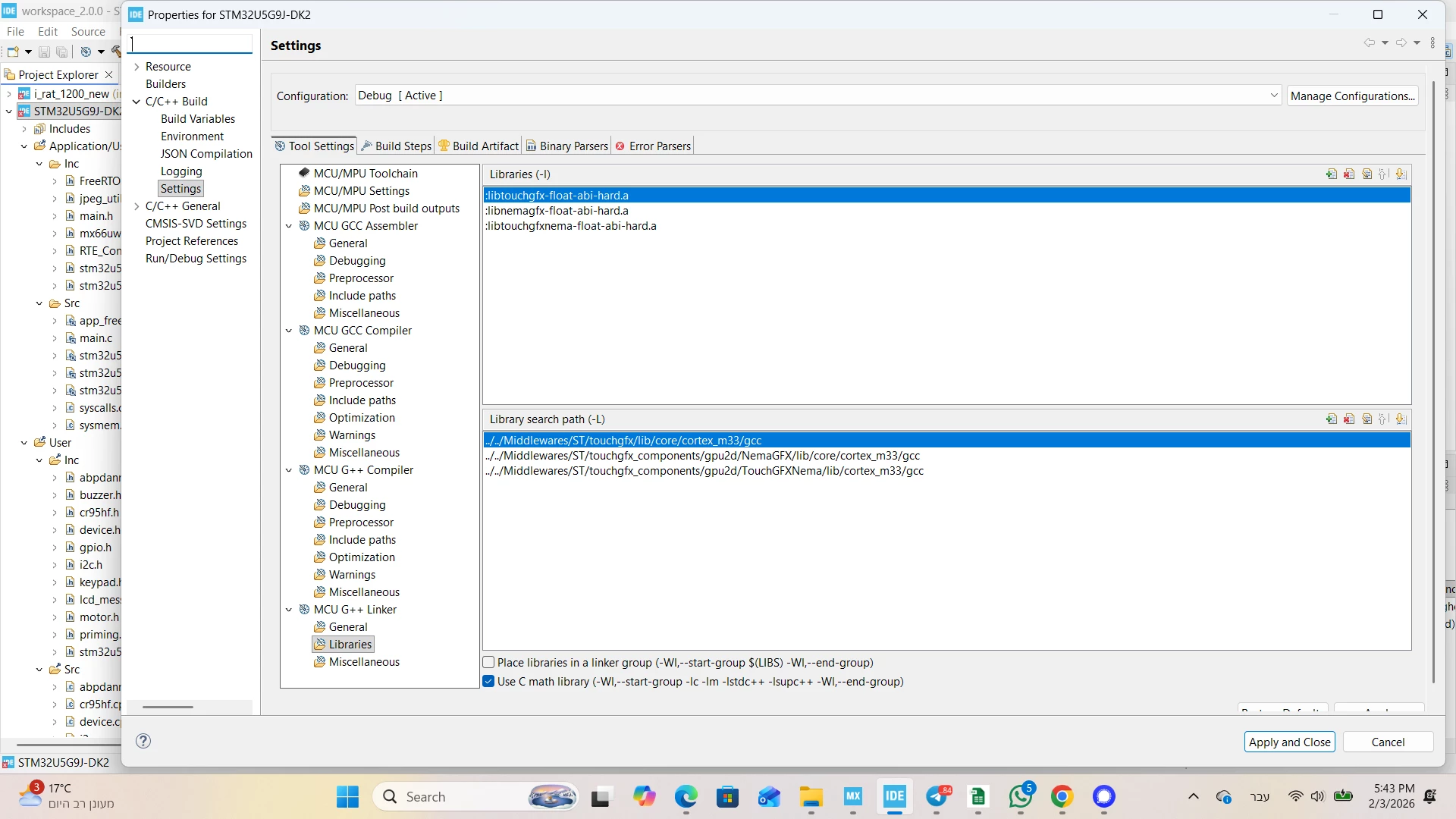Select MCU/MPU Post build outputs
The width and height of the screenshot is (1456, 819).
387,209
